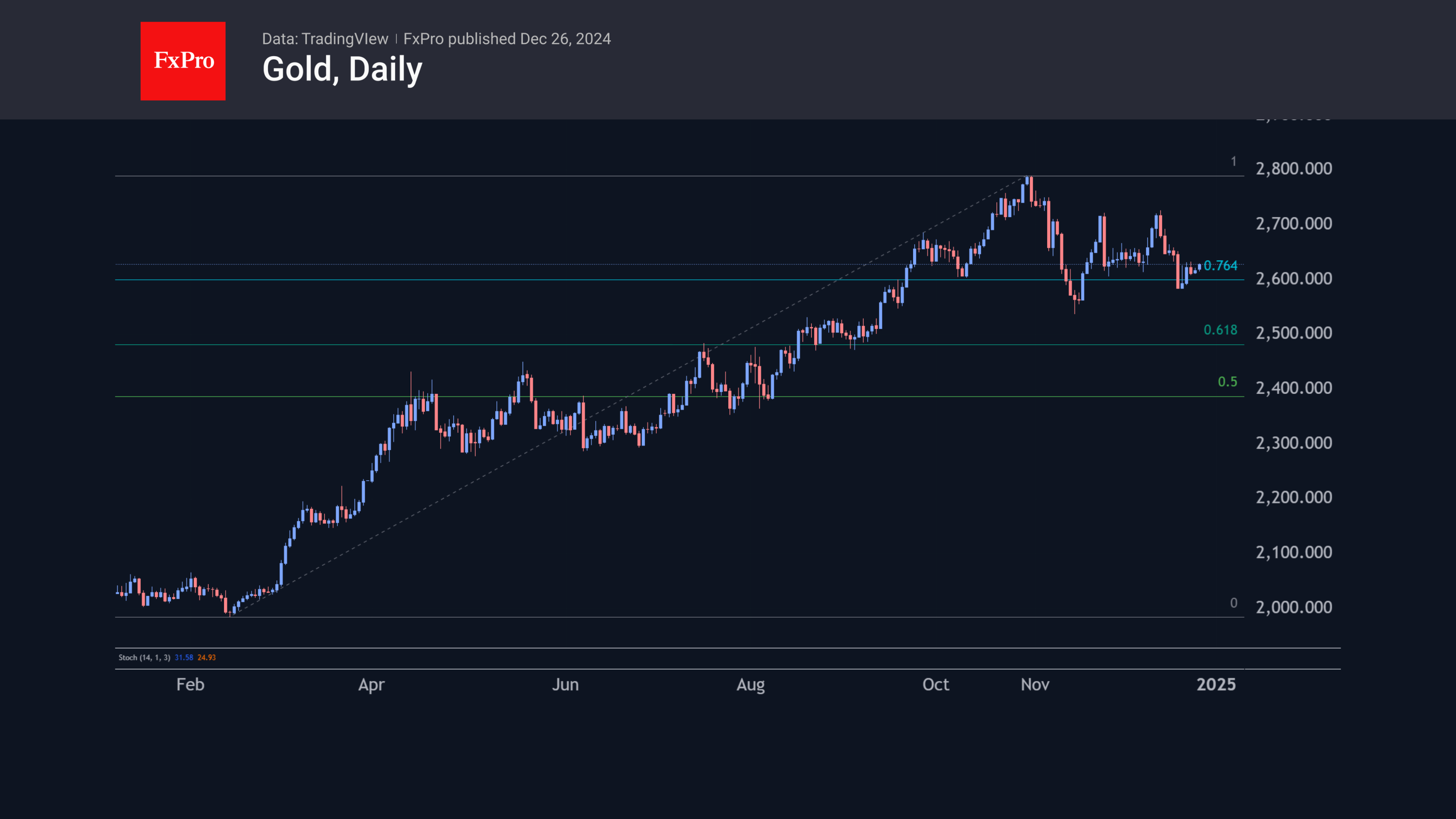
Task: Click the Fibonacci level 1 label
Action: [x=1233, y=162]
